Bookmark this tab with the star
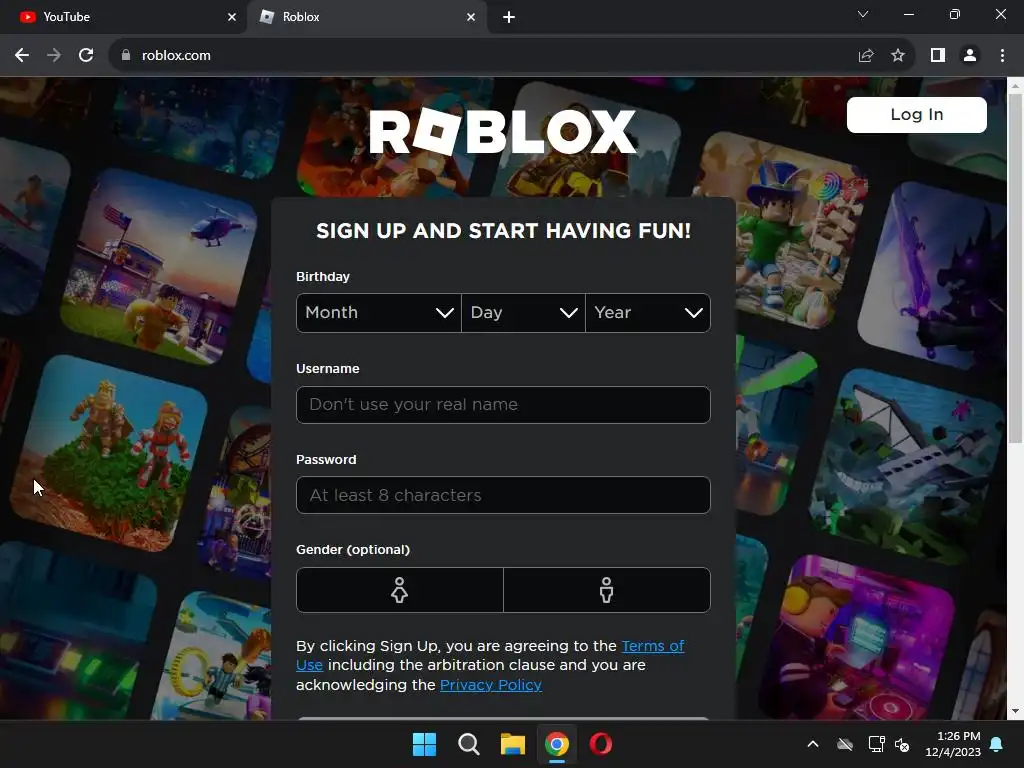1024x768 pixels. (898, 56)
